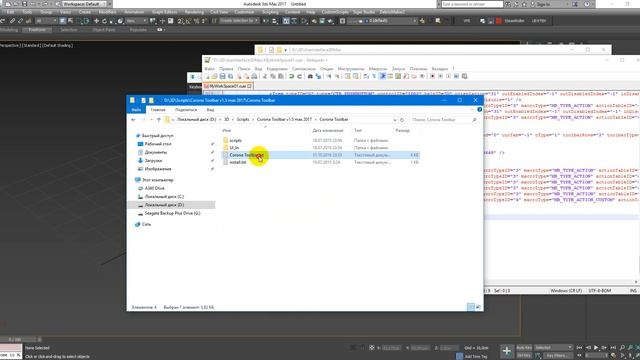Open the Вид ribbon tab in Explorer

click(x=210, y=110)
